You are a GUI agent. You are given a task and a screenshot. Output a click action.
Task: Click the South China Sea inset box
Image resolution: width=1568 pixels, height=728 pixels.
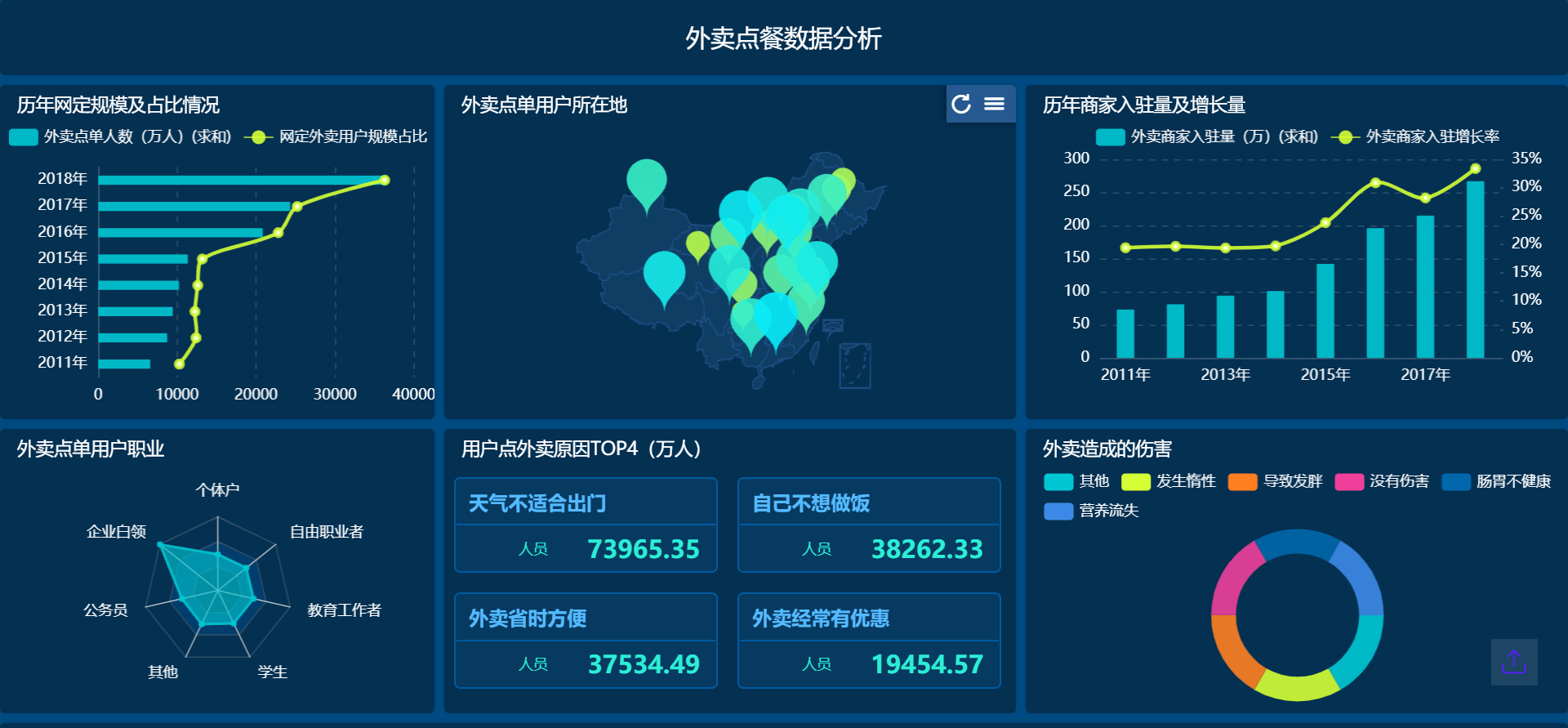pyautogui.click(x=855, y=365)
